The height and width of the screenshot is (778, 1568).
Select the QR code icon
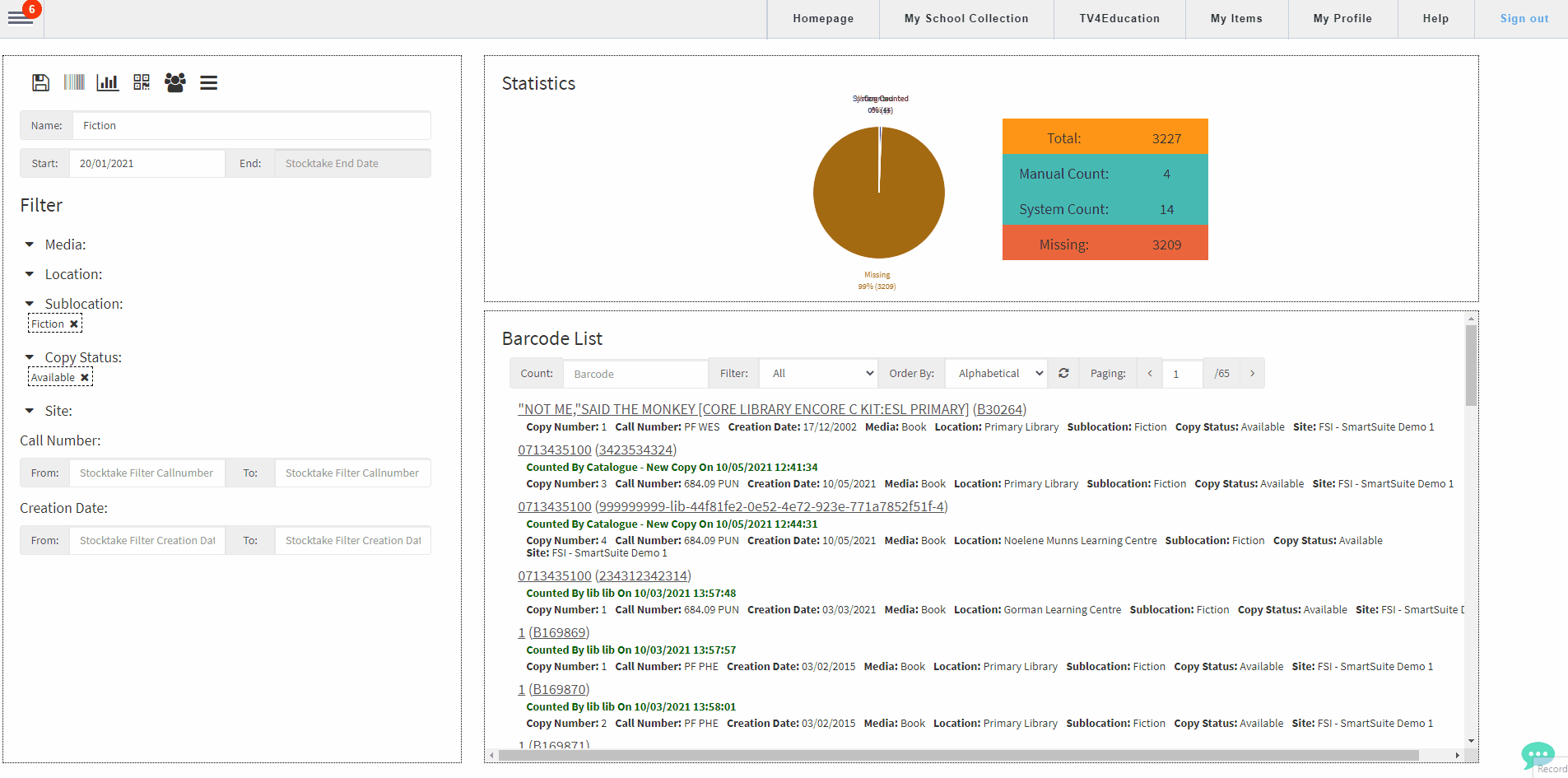pos(142,82)
